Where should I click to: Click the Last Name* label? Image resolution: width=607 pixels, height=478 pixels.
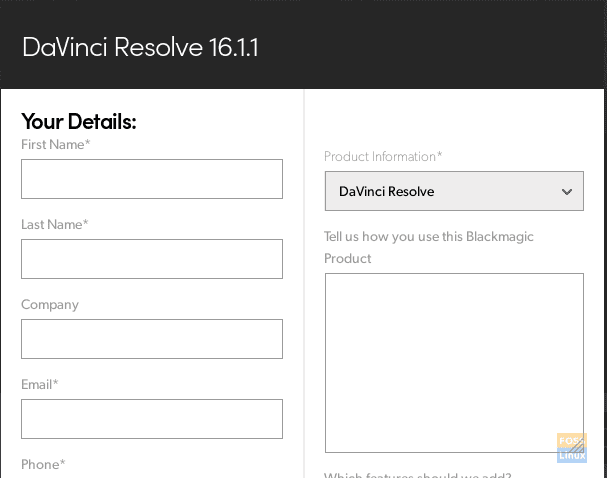pos(54,225)
